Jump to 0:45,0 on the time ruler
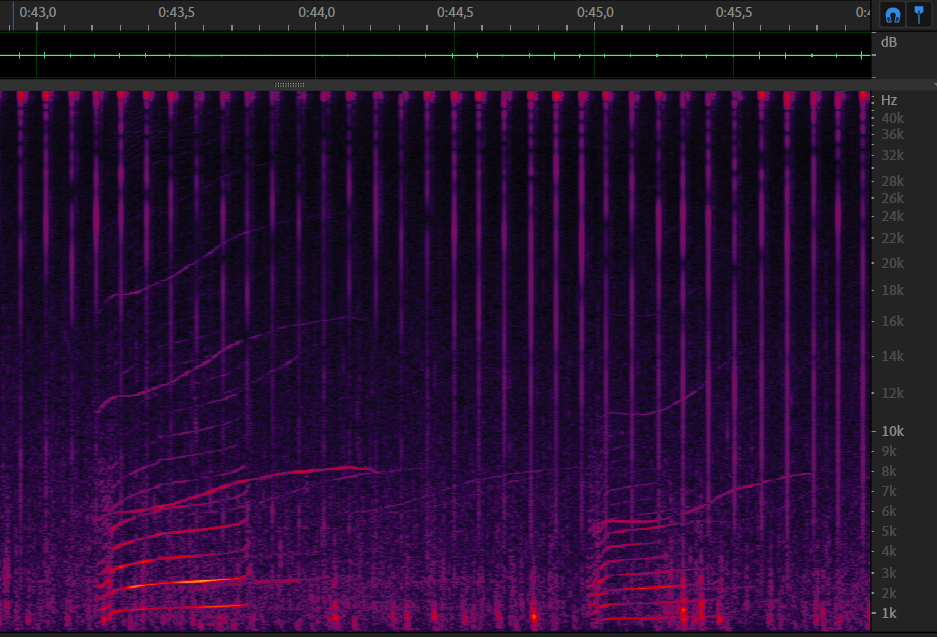Screen dimensions: 937x637 595,12
